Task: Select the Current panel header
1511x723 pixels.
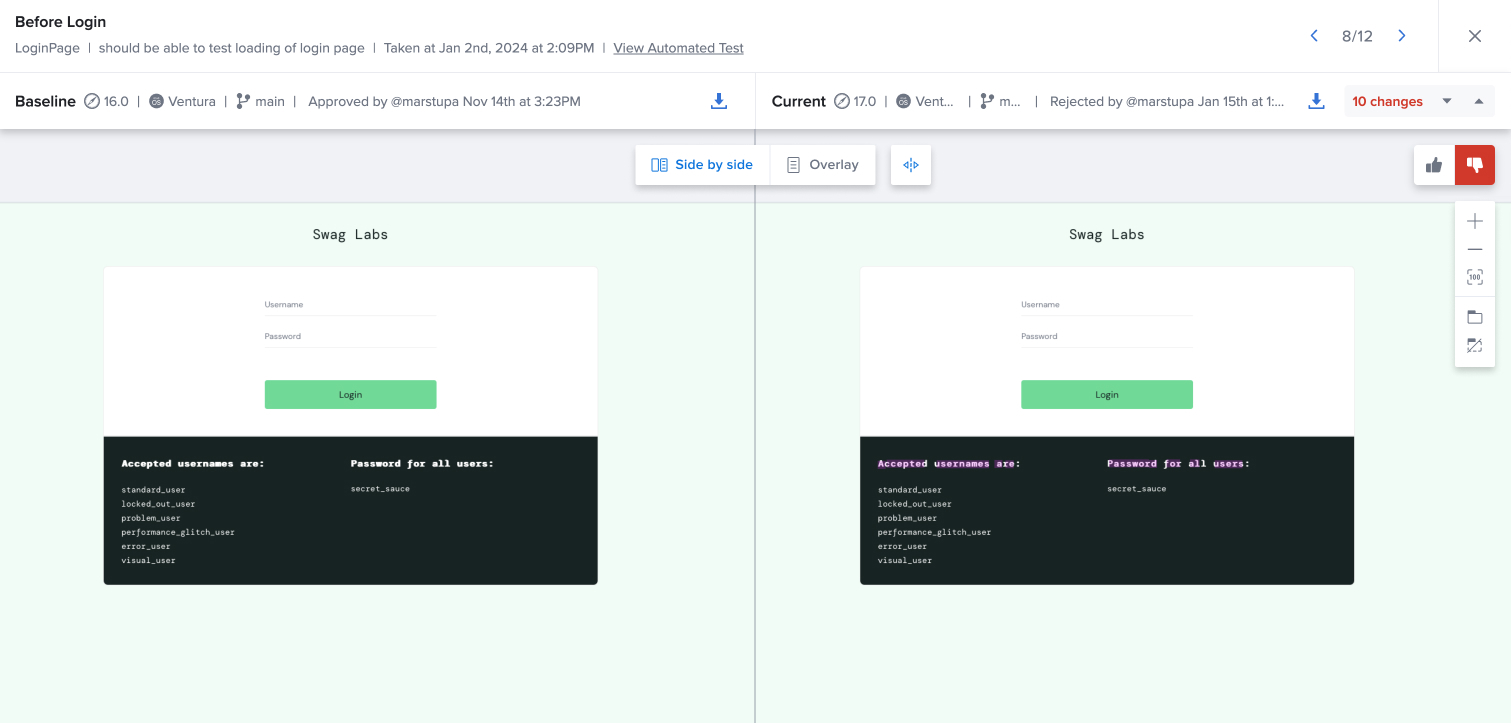Action: pyautogui.click(x=798, y=100)
